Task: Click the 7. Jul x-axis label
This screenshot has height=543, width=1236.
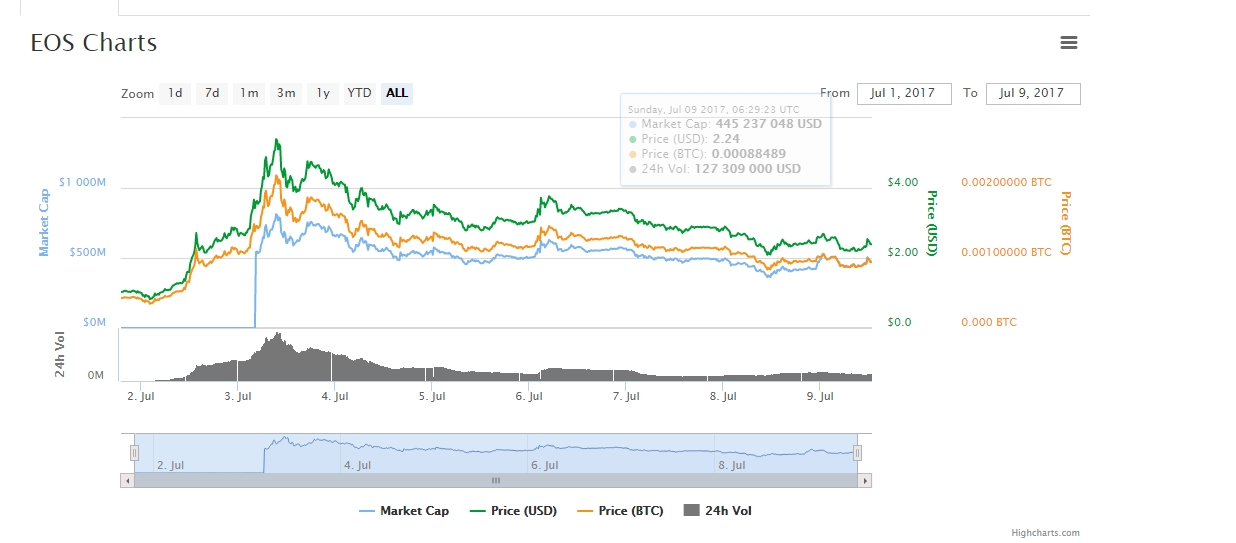Action: coord(626,397)
